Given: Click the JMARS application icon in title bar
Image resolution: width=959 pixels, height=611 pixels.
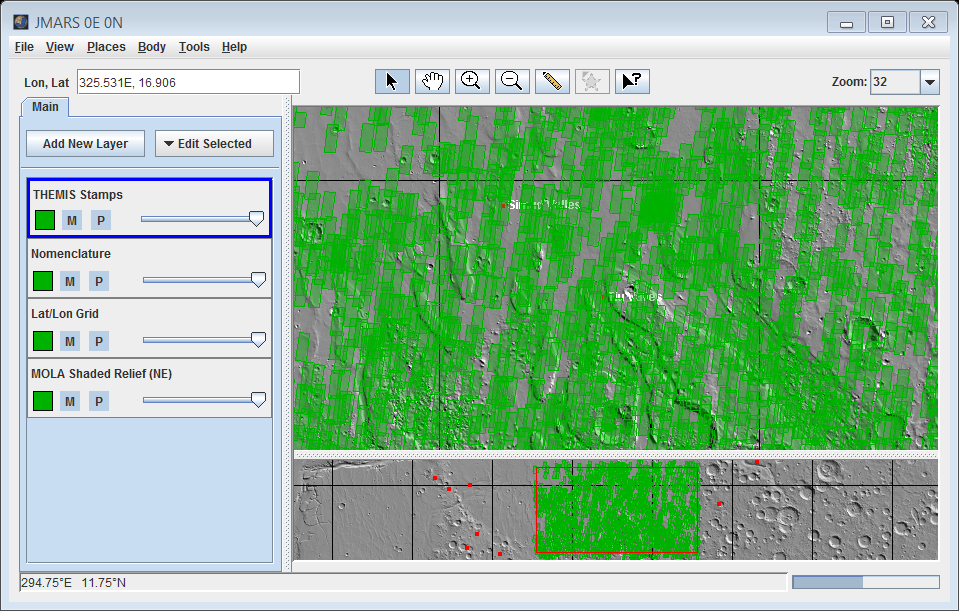Looking at the screenshot, I should point(21,22).
